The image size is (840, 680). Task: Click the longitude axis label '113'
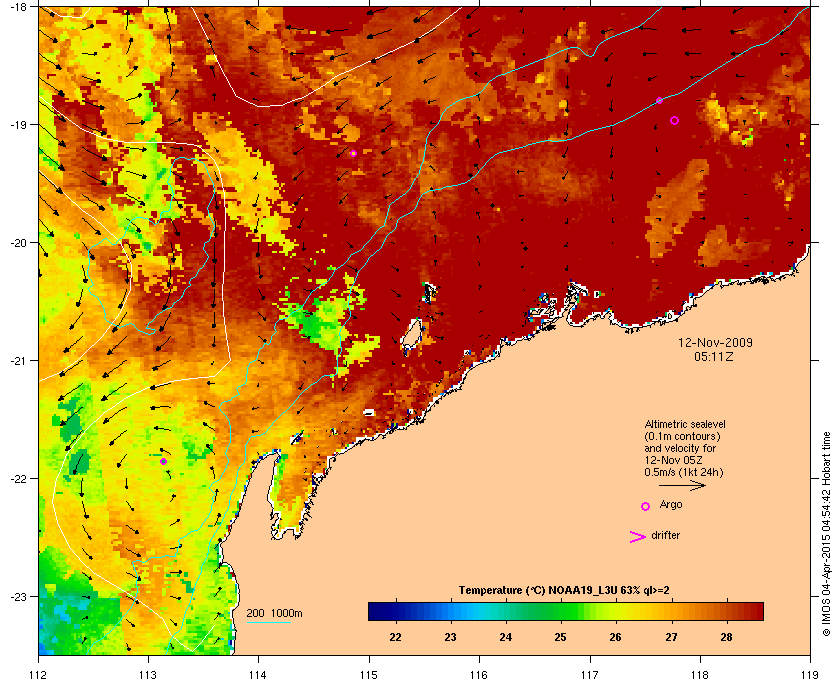pyautogui.click(x=148, y=675)
